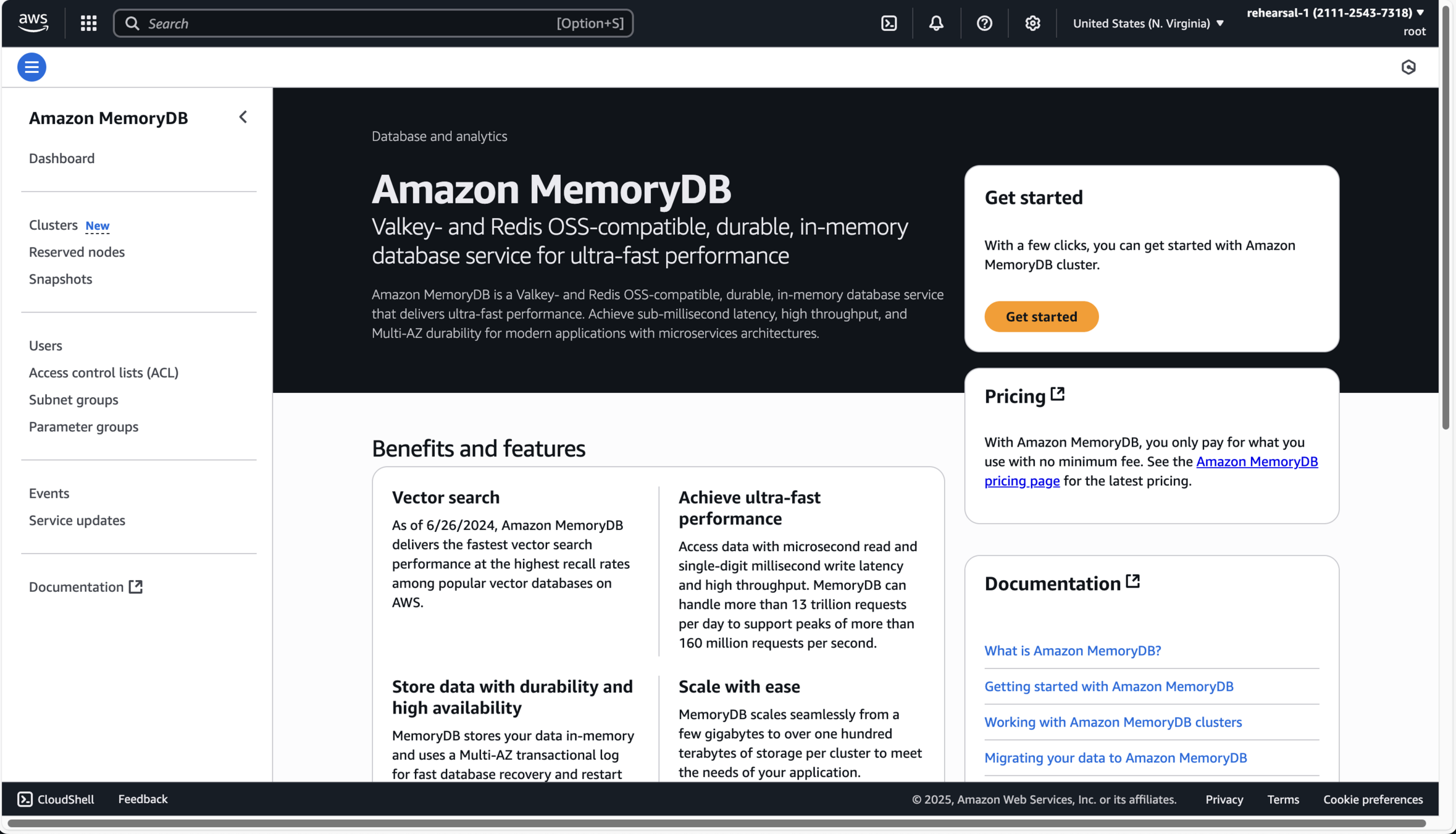
Task: Select Snapshots in the navigation
Action: tap(61, 279)
